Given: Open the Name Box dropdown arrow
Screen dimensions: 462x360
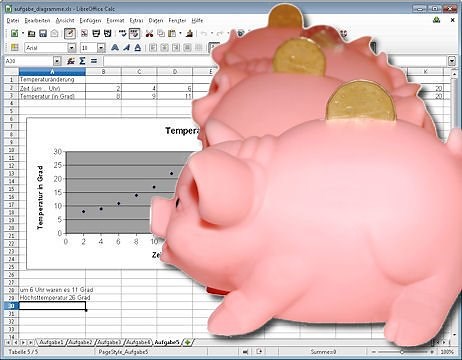Looking at the screenshot, I should [x=57, y=61].
